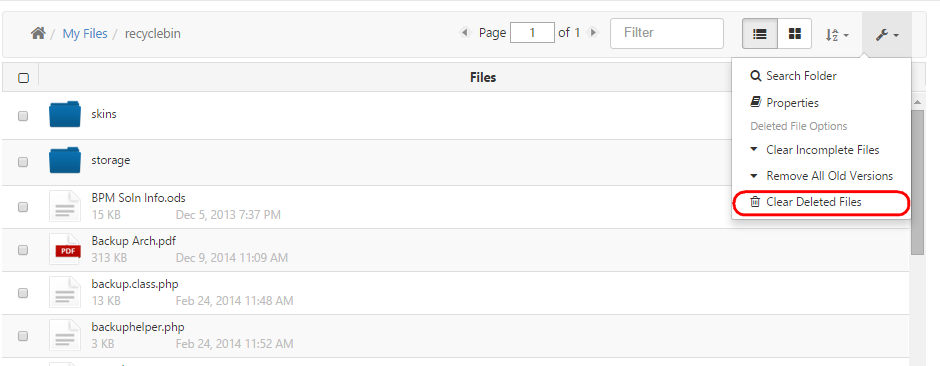Viewport: 940px width, 366px height.
Task: Go to the previous page arrow
Action: click(x=465, y=33)
